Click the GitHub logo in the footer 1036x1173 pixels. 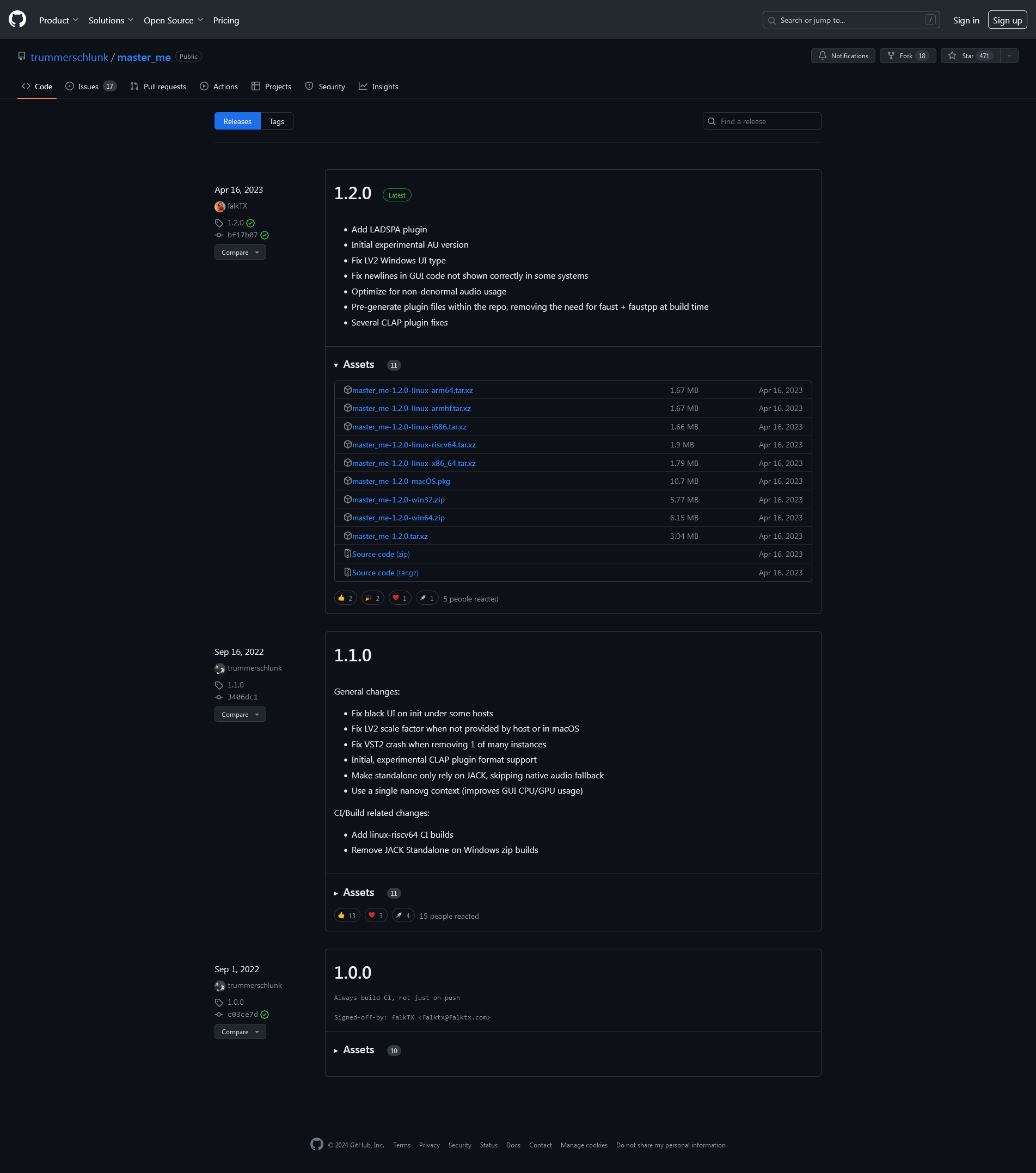pyautogui.click(x=317, y=1144)
